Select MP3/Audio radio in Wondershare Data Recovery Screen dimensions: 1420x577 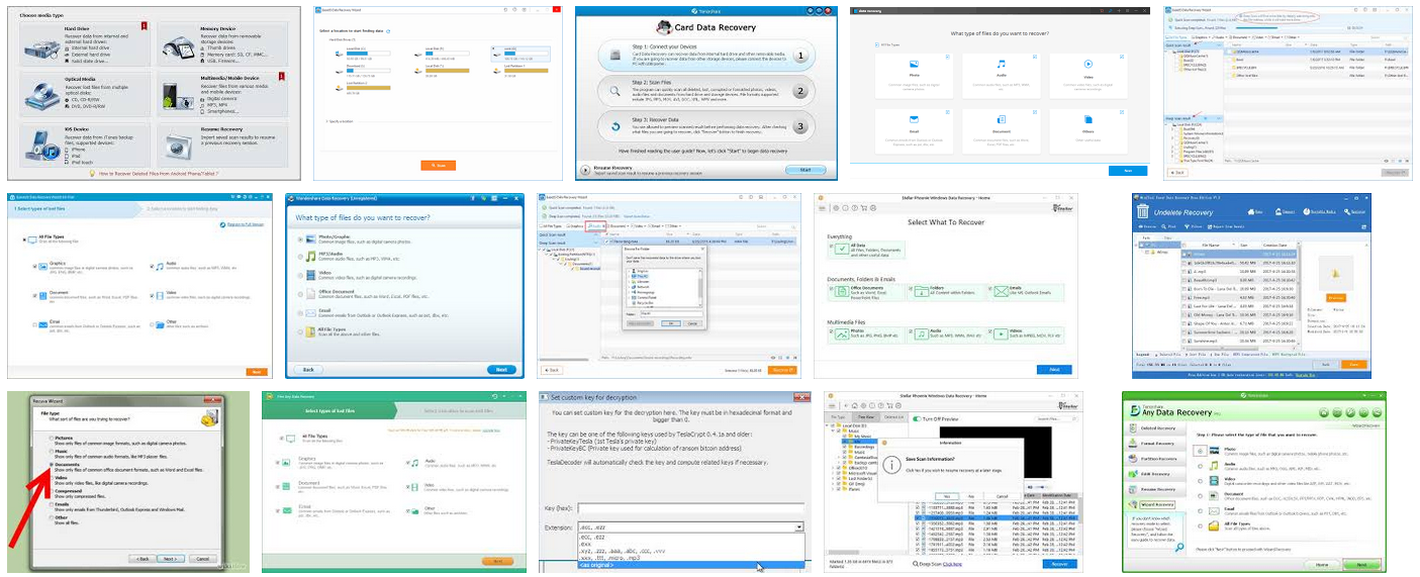pyautogui.click(x=300, y=257)
